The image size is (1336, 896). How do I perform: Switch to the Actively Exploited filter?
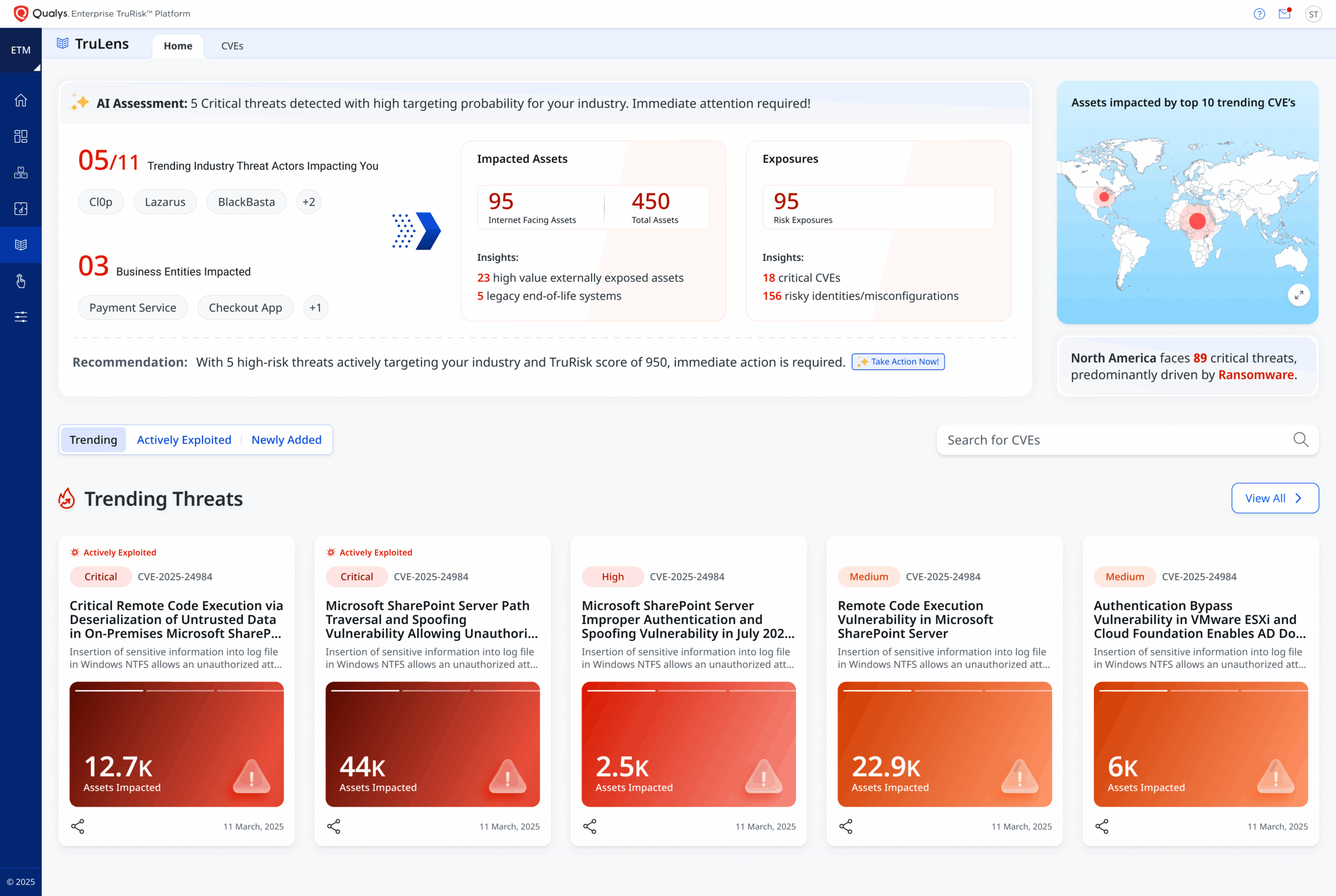184,439
